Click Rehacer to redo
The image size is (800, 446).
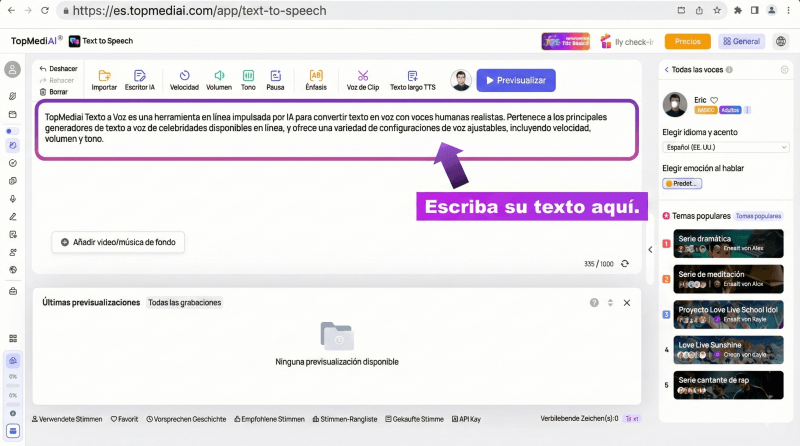(57, 80)
